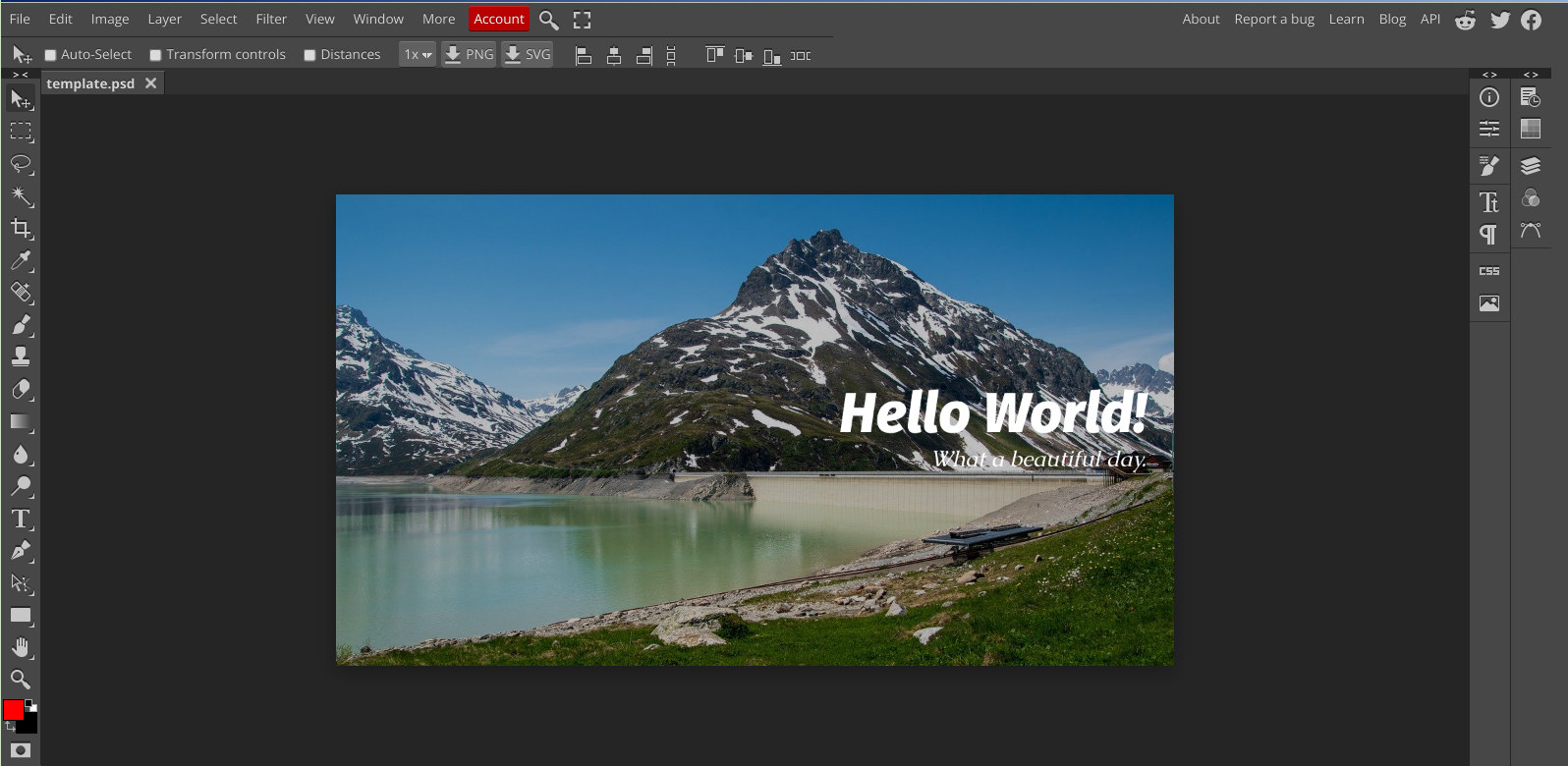
Task: Select the Magic Wand tool
Action: tap(21, 196)
